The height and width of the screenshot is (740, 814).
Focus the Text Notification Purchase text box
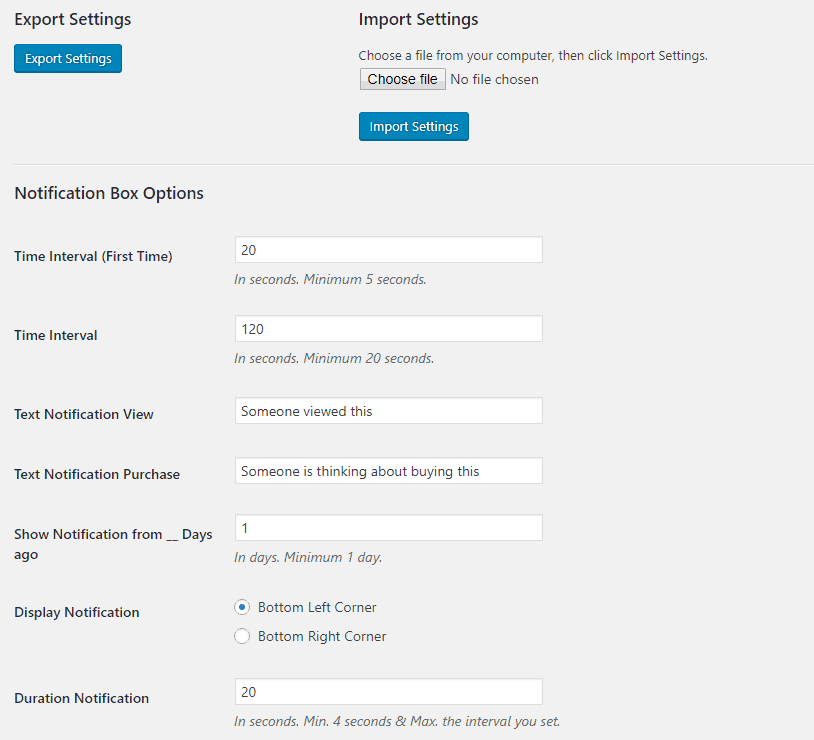tap(388, 471)
